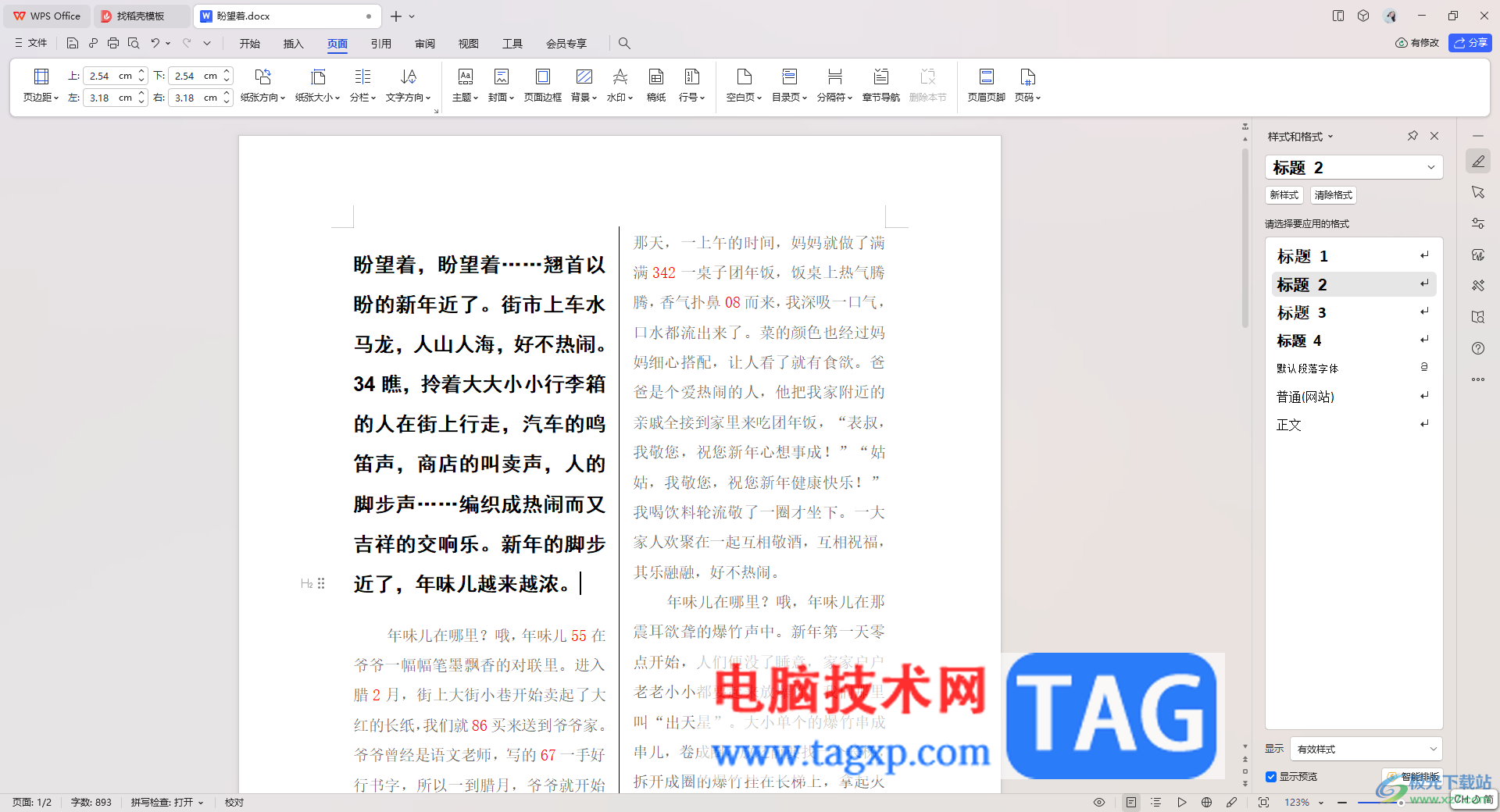Screen dimensions: 1500x812
Task: Open the 找稻壳模板 title tab
Action: [141, 16]
